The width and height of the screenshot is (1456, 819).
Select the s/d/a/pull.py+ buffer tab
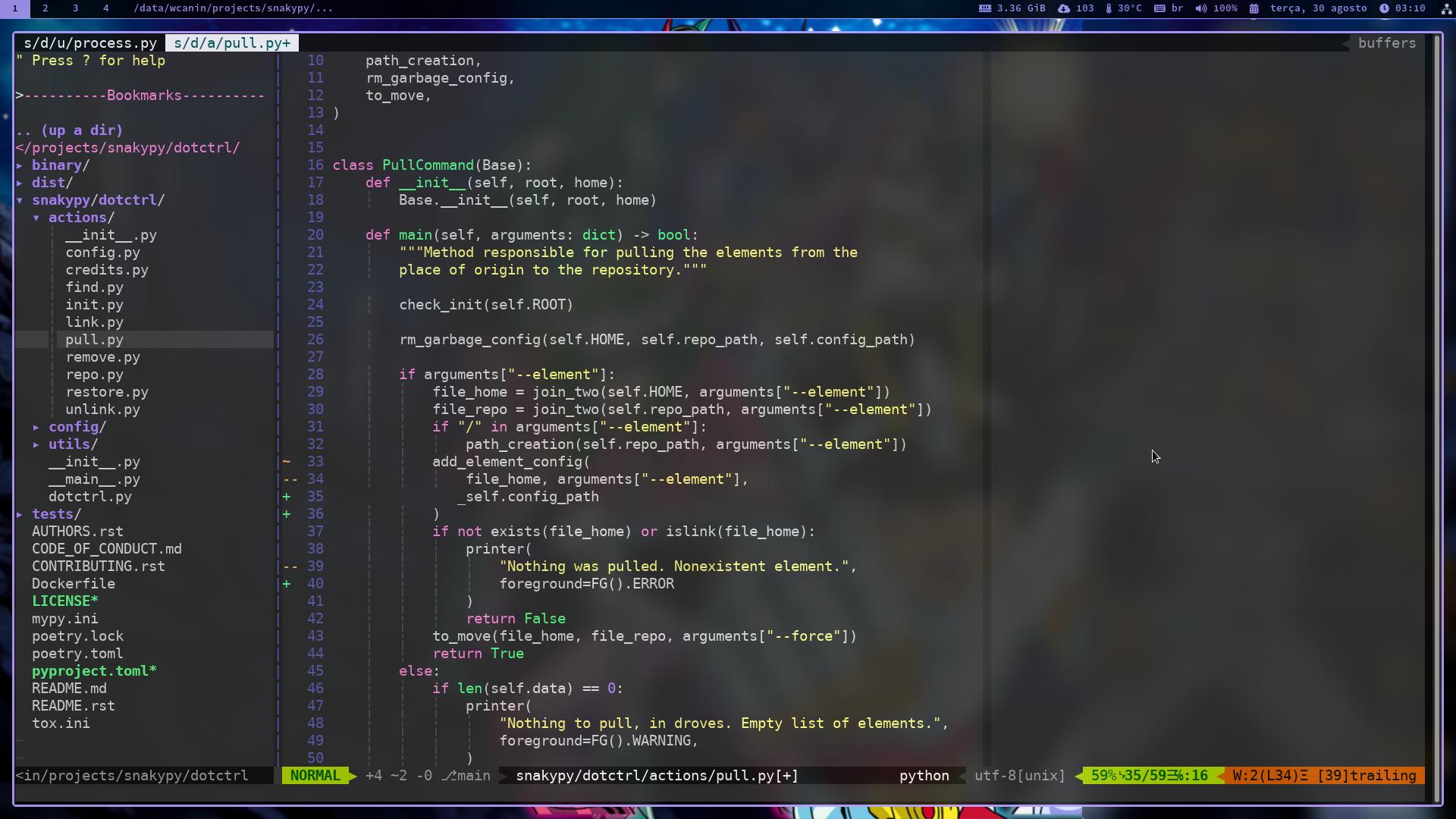[231, 43]
